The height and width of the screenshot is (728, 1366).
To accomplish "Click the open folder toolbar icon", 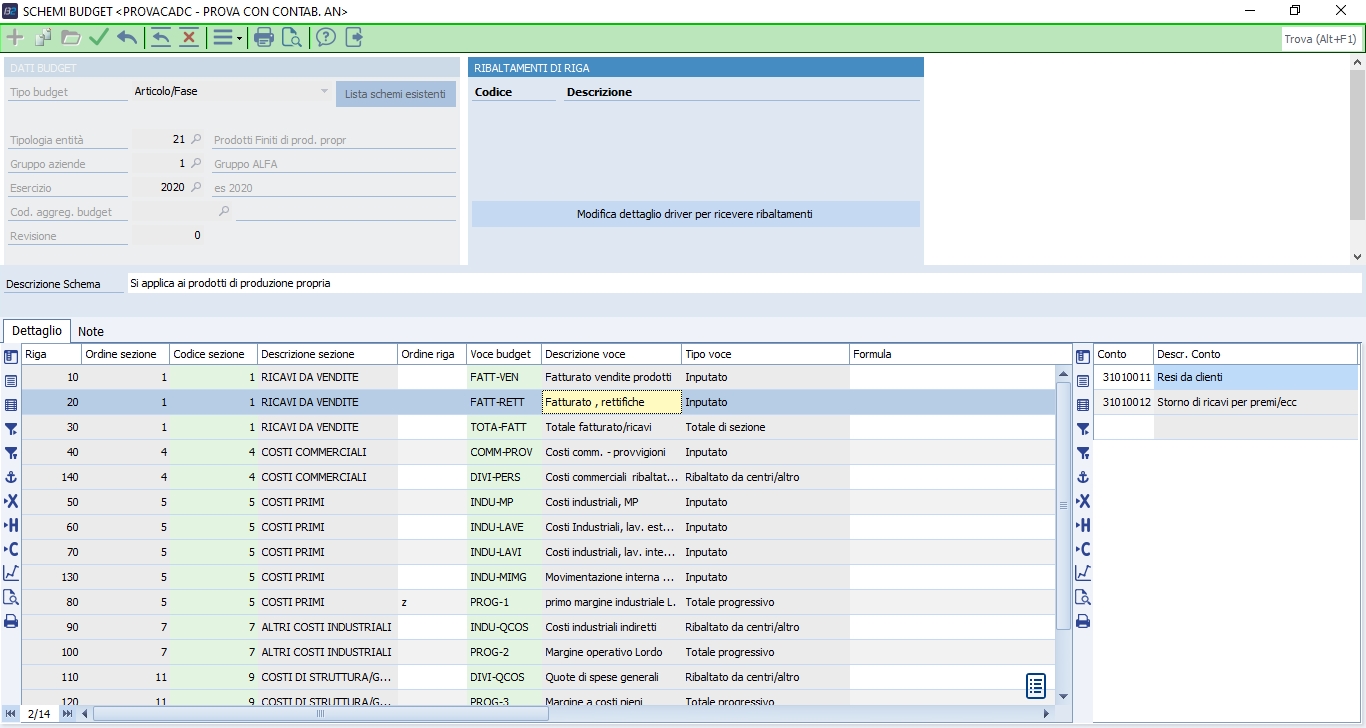I will coord(70,38).
